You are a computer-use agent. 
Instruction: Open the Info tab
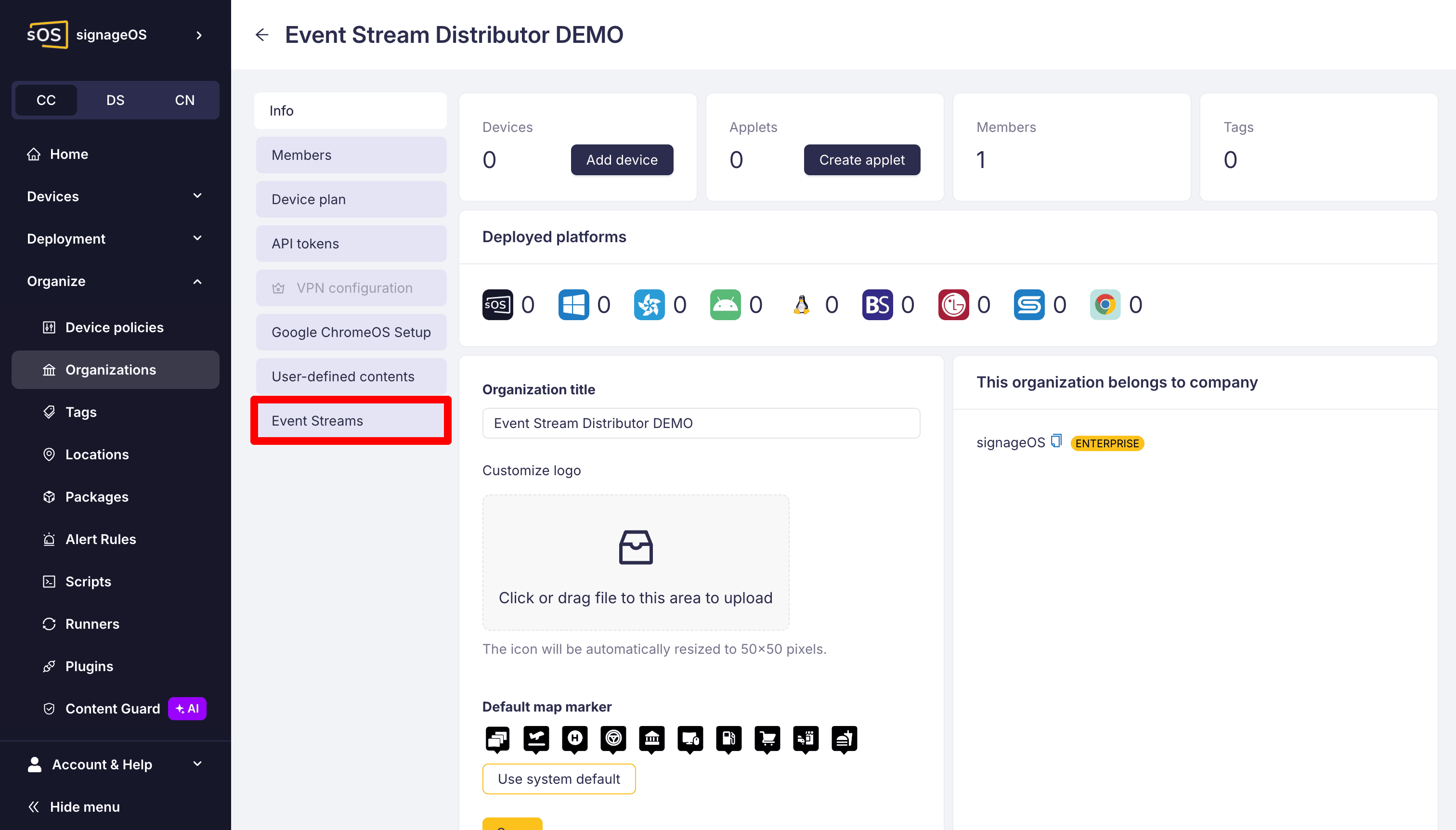tap(351, 111)
